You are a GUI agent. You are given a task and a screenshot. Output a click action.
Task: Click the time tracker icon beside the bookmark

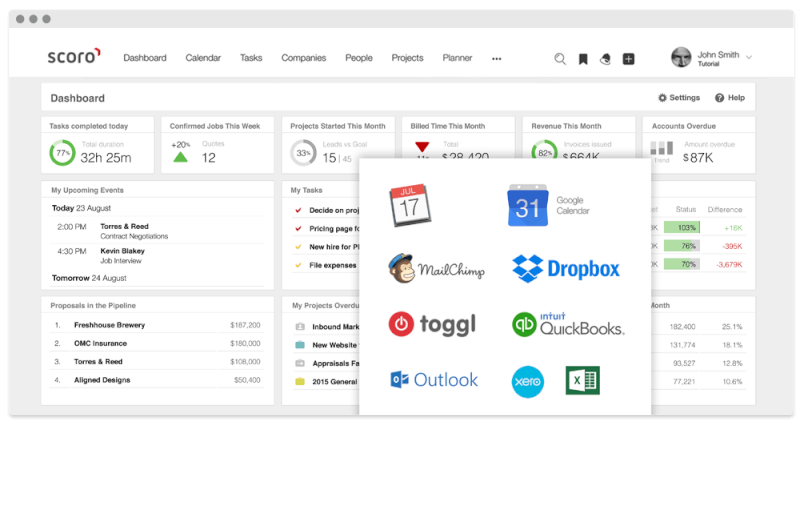(x=605, y=59)
